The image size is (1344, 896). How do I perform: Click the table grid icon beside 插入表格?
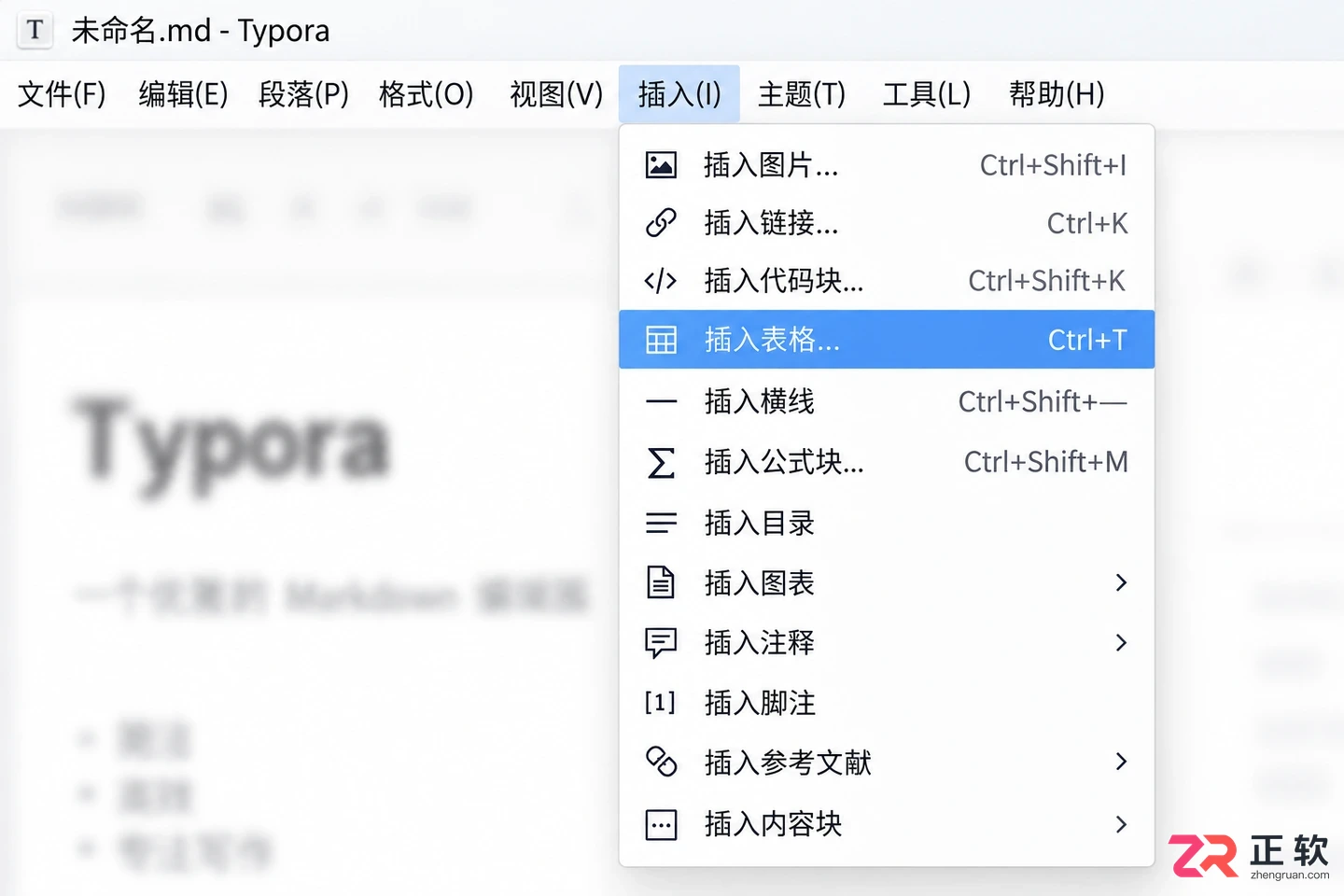coord(661,340)
